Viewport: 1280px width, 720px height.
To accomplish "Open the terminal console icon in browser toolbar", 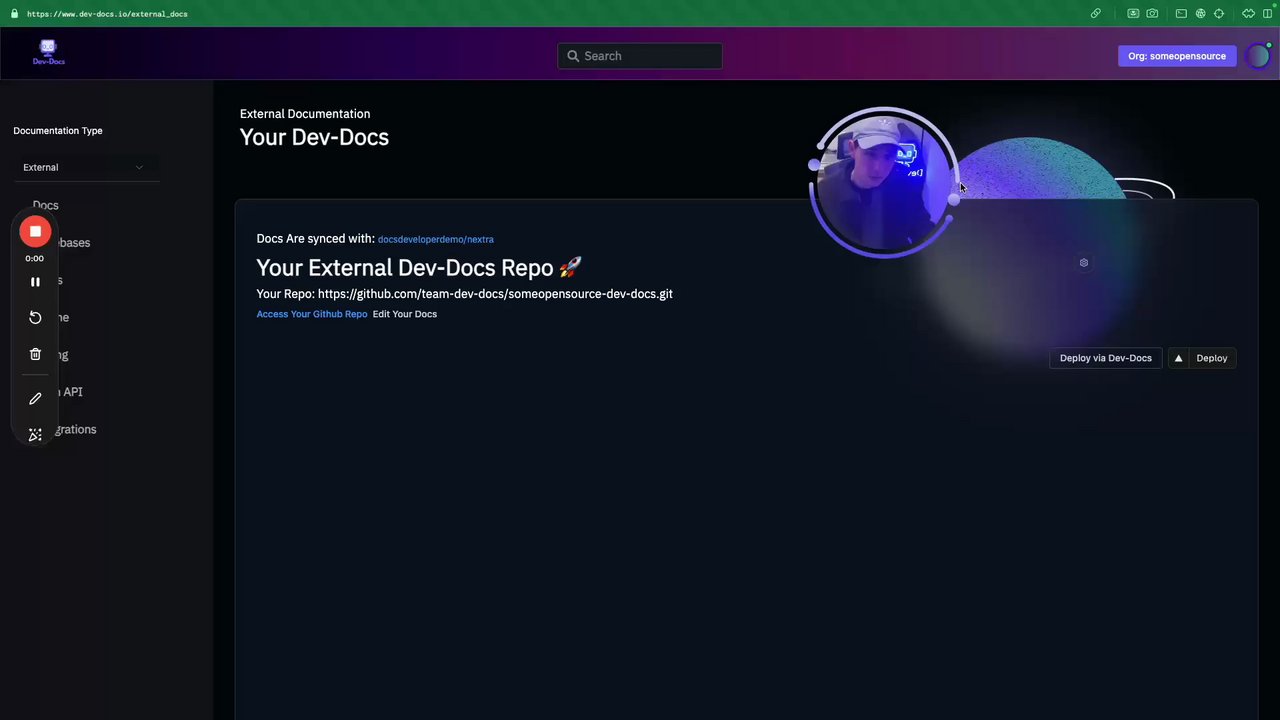I will (1181, 14).
